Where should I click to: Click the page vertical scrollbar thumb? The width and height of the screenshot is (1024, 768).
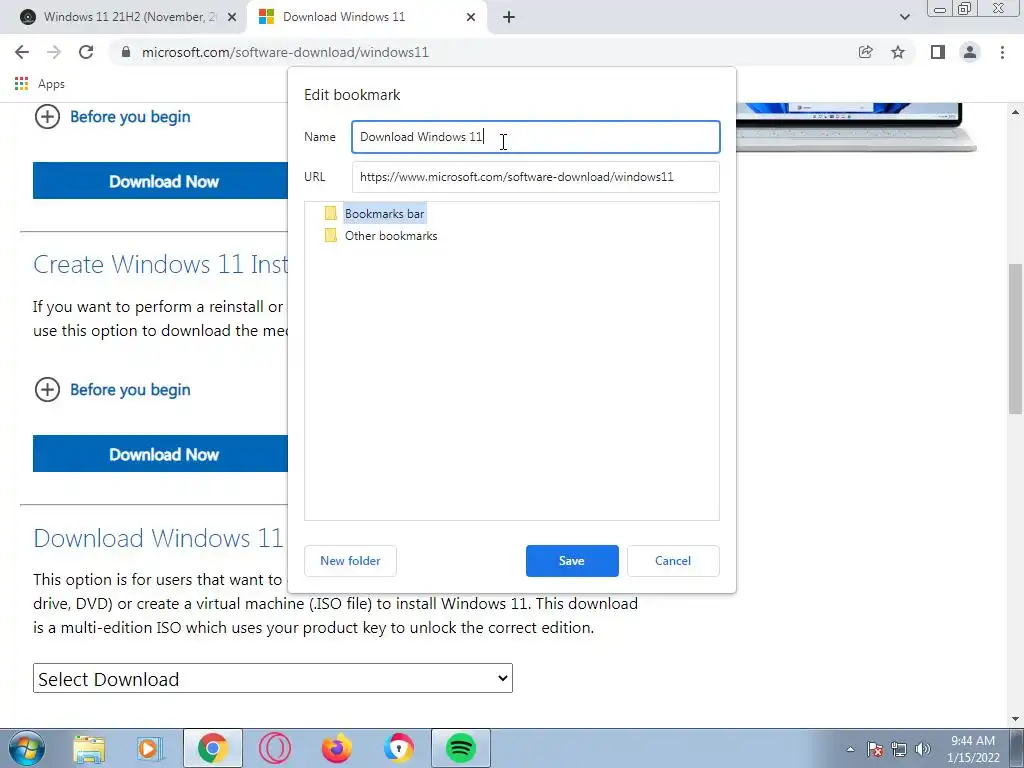[x=1015, y=338]
